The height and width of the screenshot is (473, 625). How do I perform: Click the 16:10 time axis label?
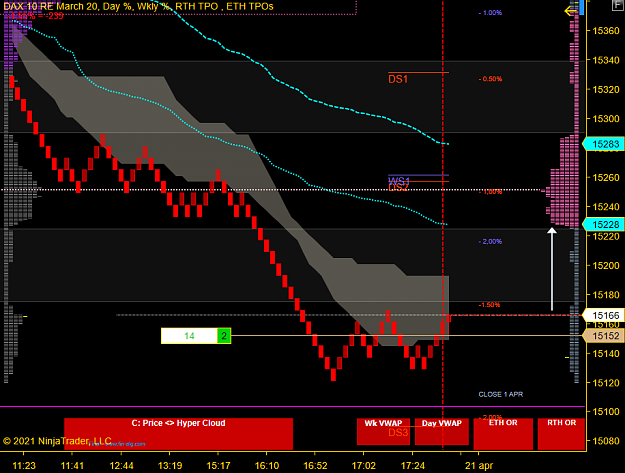click(267, 465)
